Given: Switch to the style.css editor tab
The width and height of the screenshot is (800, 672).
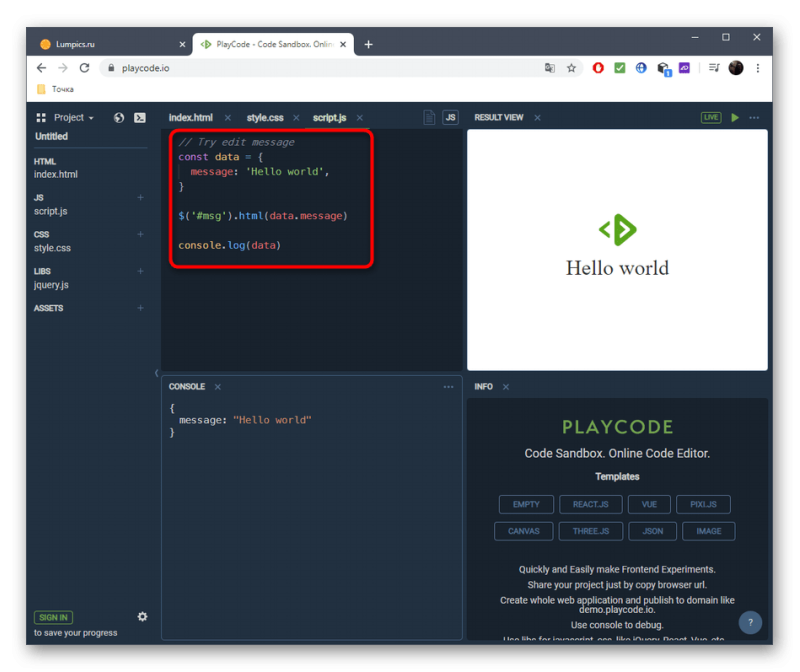Looking at the screenshot, I should 265,118.
